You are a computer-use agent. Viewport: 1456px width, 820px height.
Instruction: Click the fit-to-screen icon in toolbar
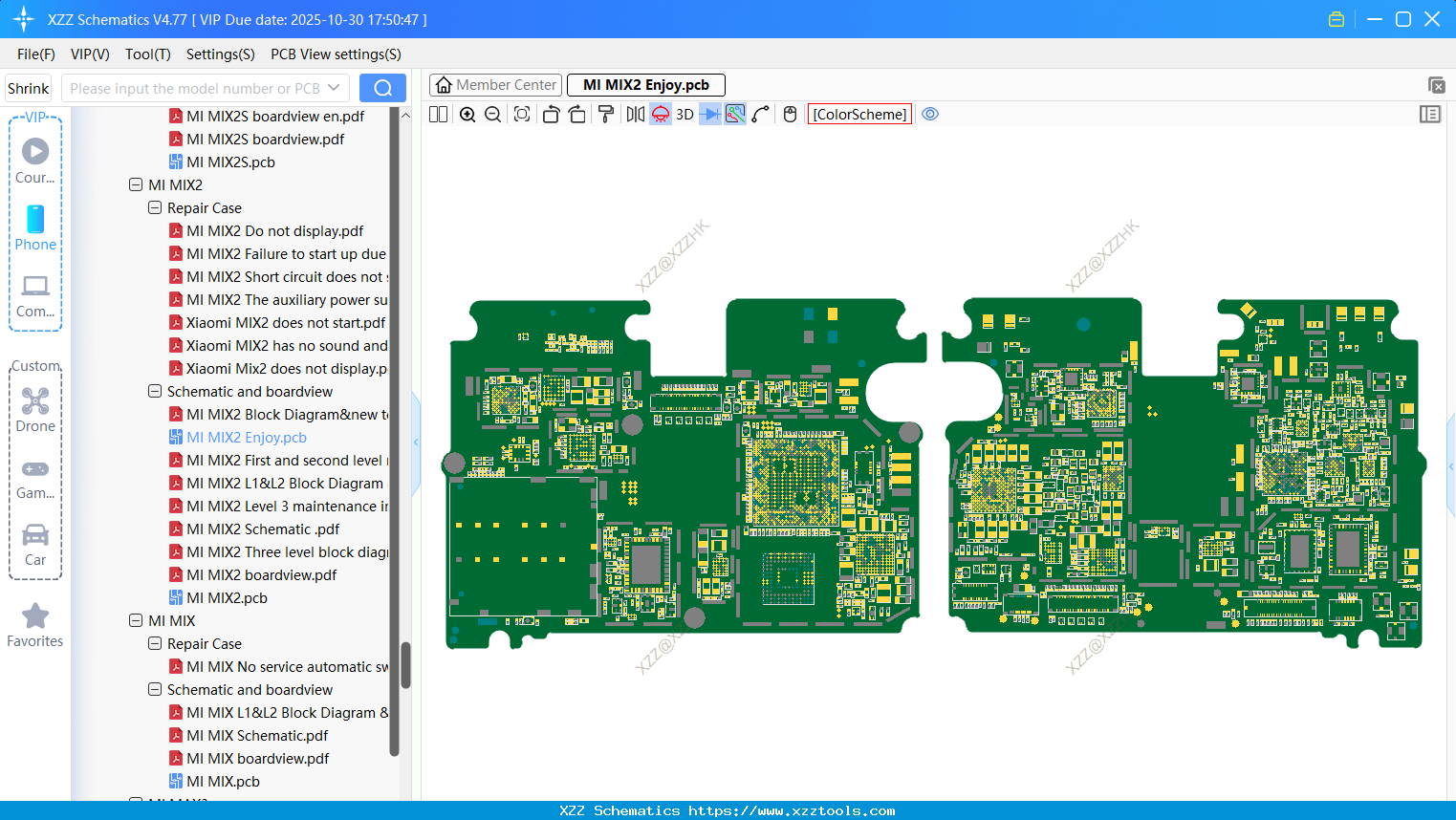(522, 115)
